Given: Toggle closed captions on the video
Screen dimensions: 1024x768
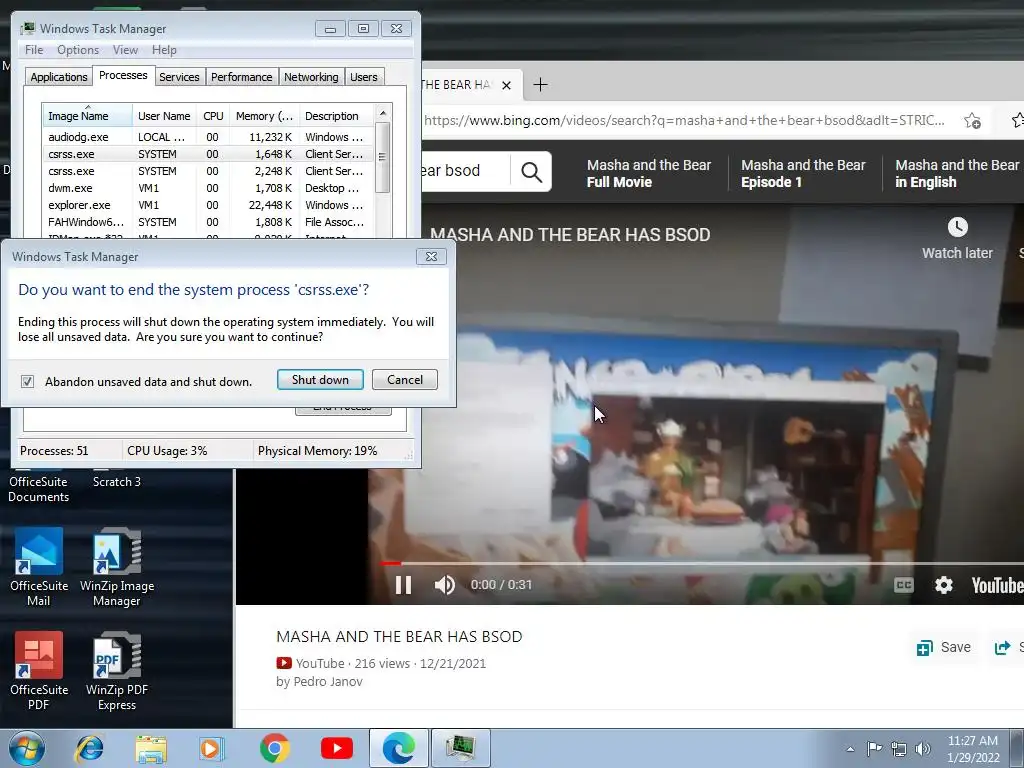Looking at the screenshot, I should (x=904, y=584).
